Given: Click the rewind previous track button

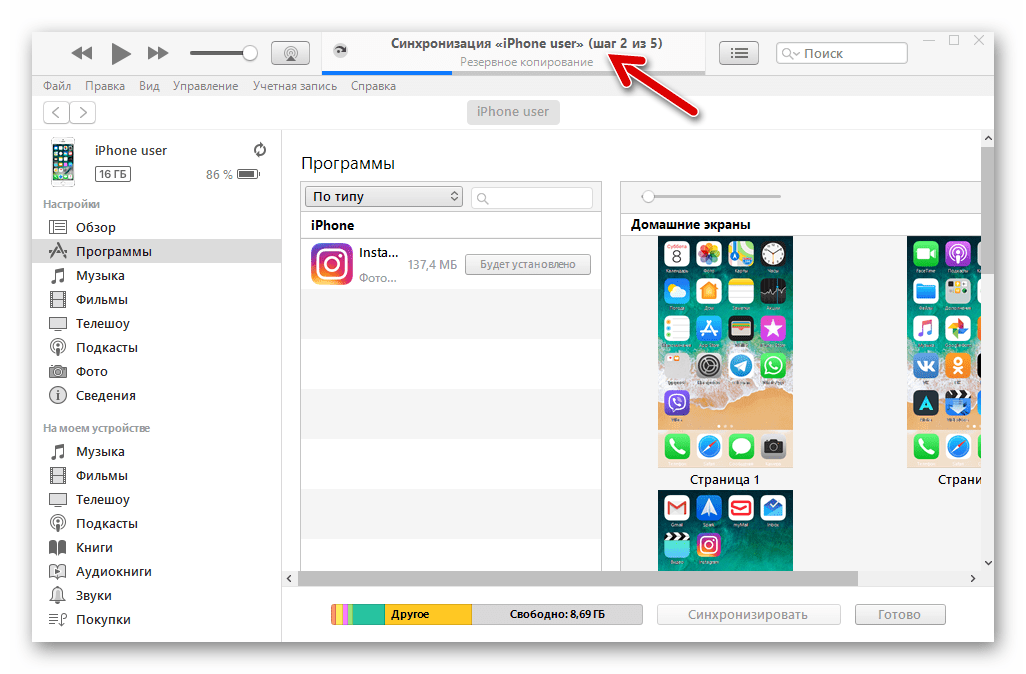Looking at the screenshot, I should [x=82, y=53].
